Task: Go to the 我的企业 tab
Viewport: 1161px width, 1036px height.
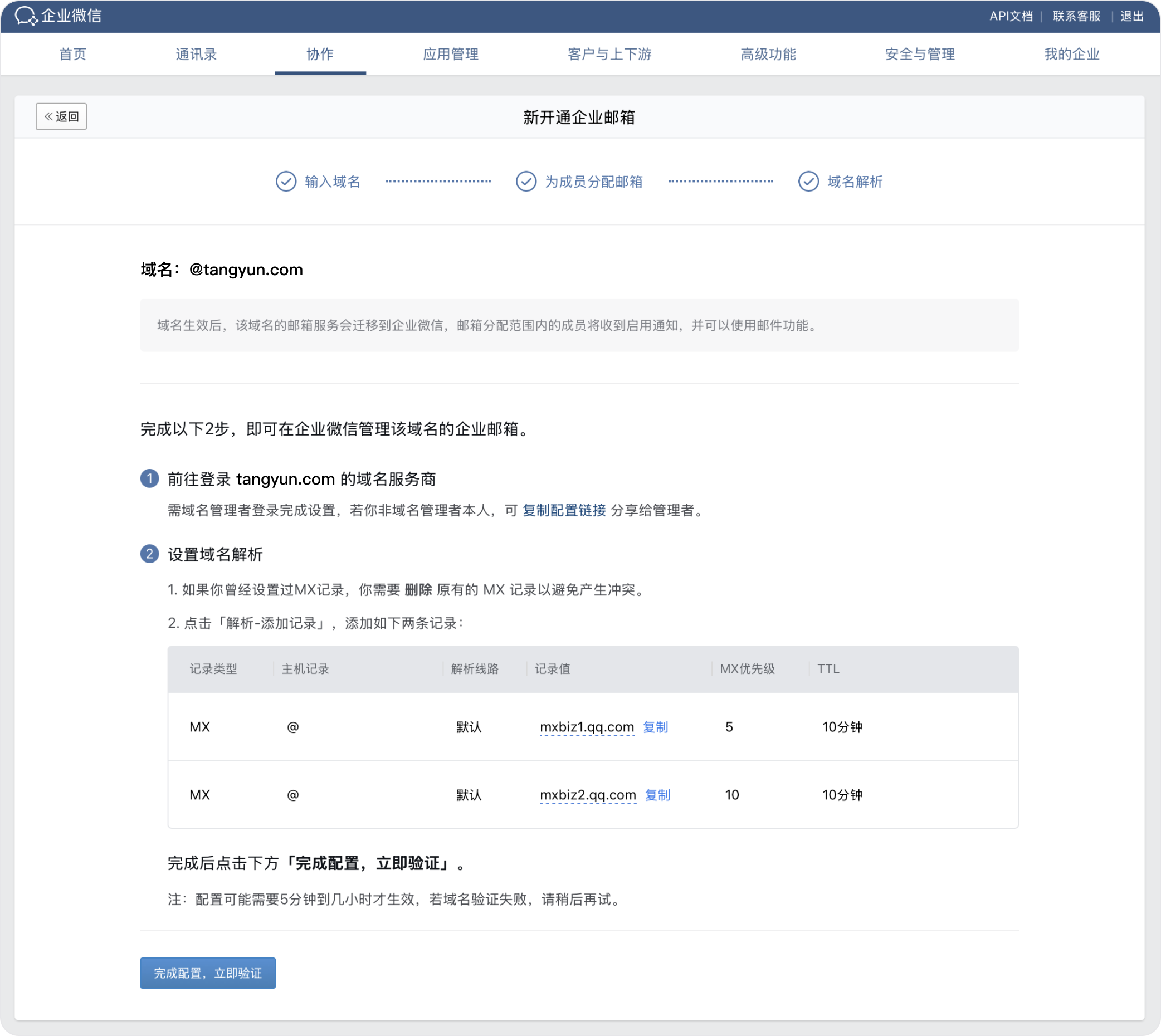Action: (x=1072, y=55)
